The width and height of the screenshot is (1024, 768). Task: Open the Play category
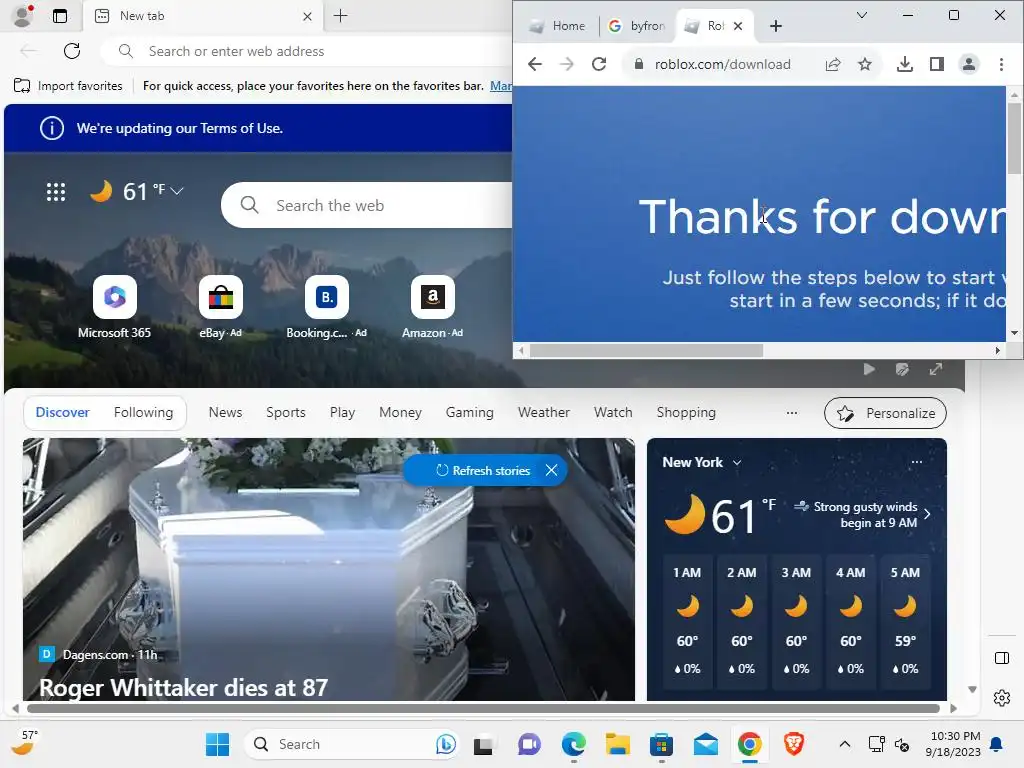342,412
